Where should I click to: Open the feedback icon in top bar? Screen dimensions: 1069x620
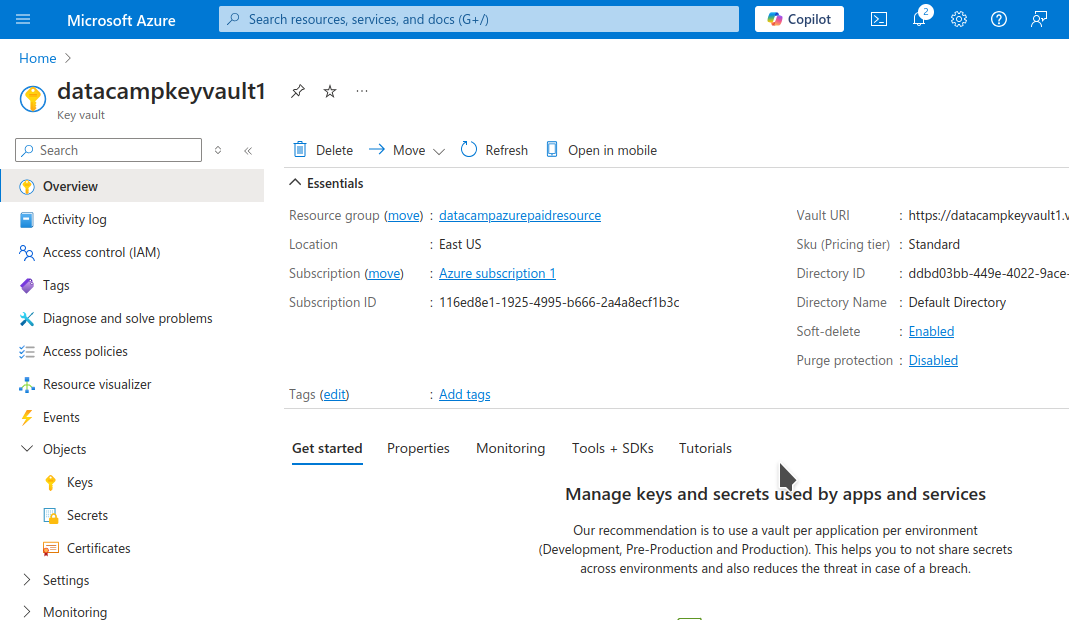(x=1038, y=19)
